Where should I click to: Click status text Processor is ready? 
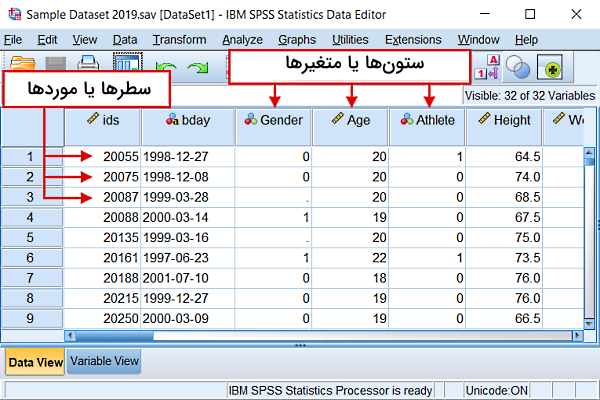pos(331,390)
